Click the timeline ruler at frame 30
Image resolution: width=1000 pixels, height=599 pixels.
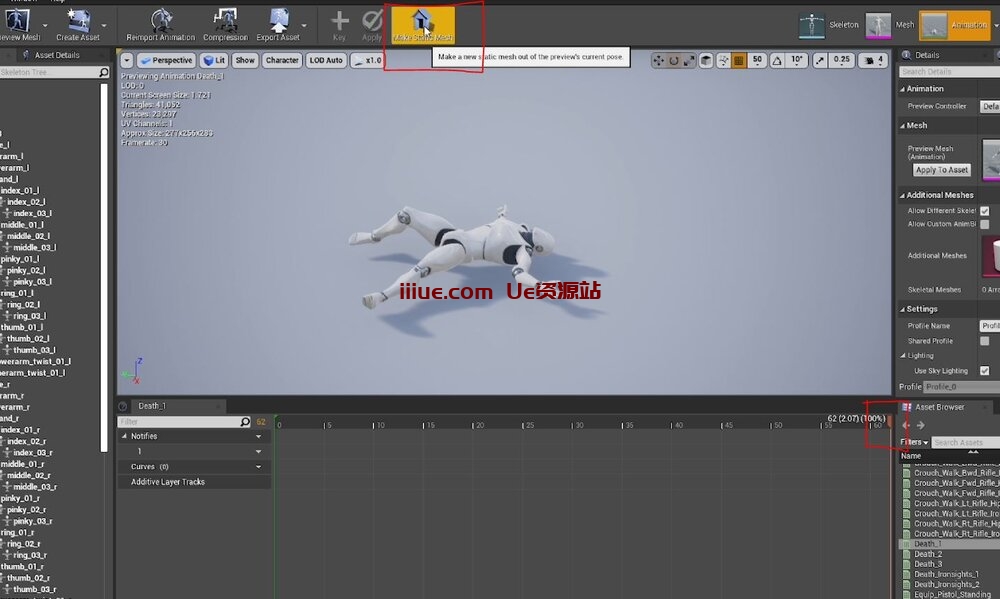click(x=578, y=425)
